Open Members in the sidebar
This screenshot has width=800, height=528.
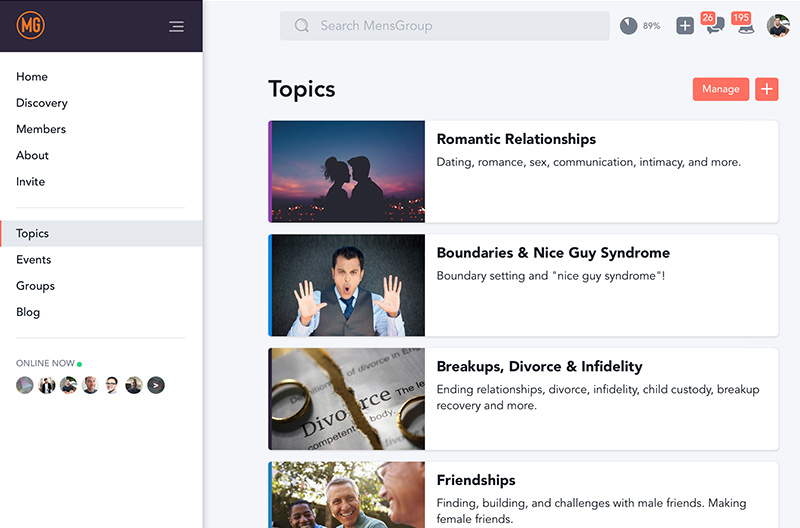click(41, 129)
